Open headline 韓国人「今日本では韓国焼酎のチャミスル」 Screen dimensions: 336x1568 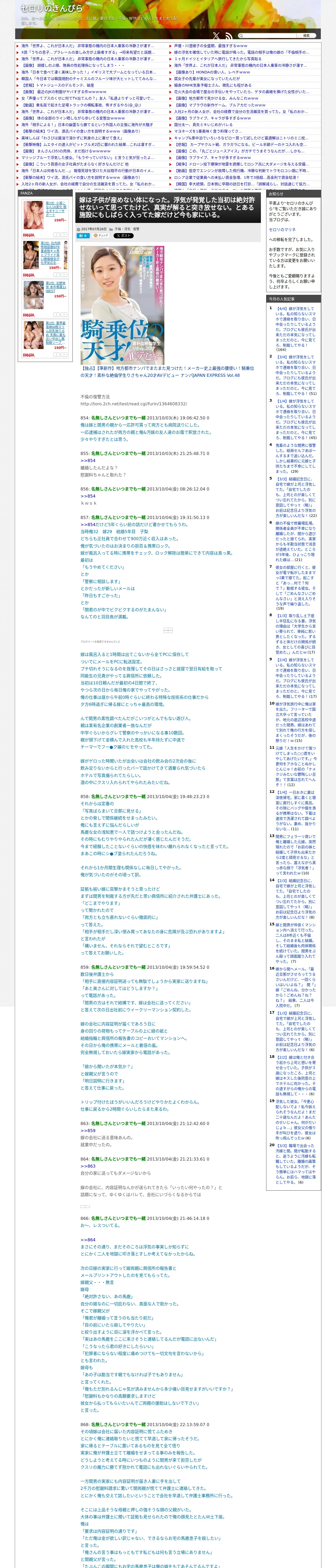coord(88,78)
